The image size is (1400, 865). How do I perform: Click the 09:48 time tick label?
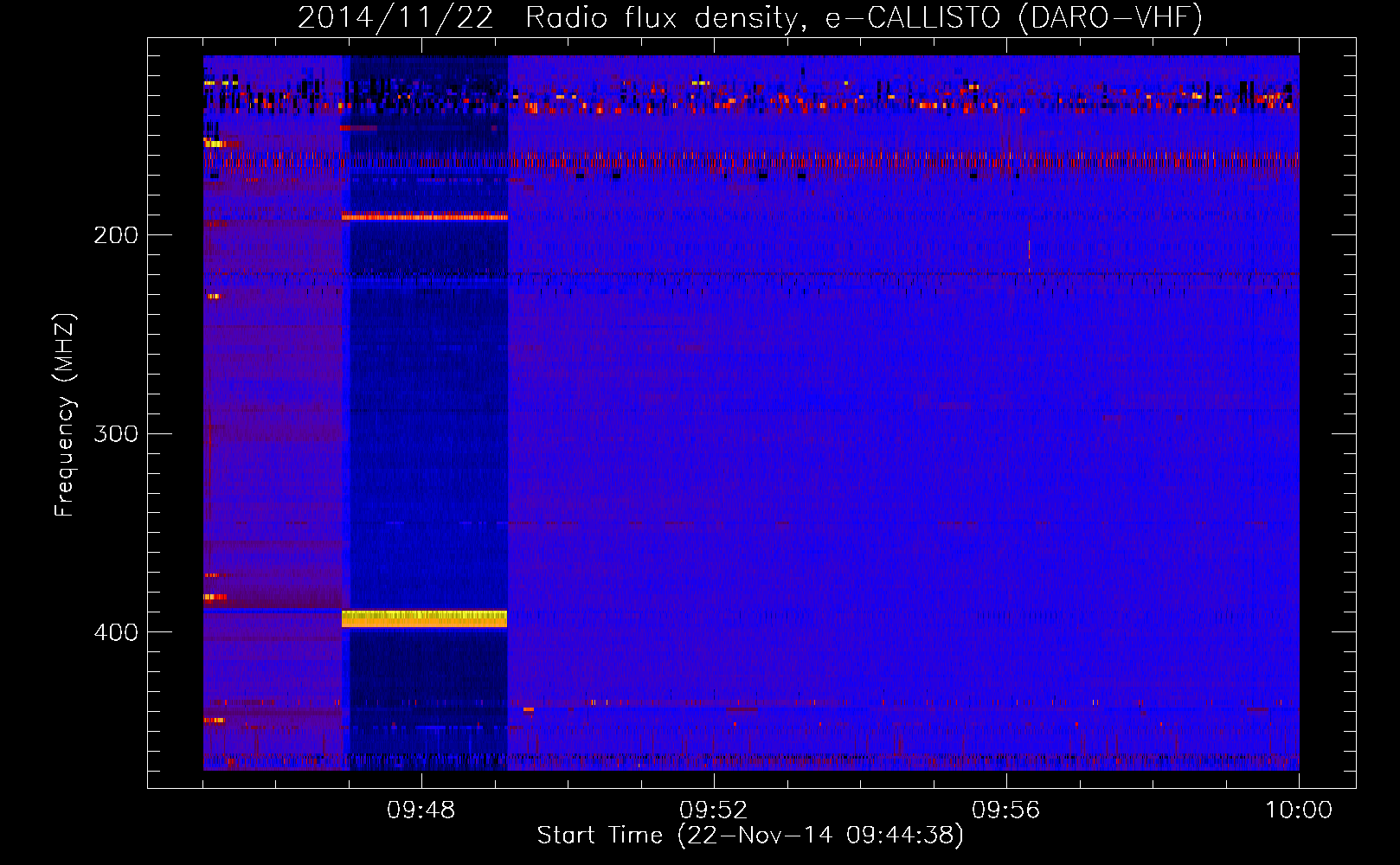421,811
